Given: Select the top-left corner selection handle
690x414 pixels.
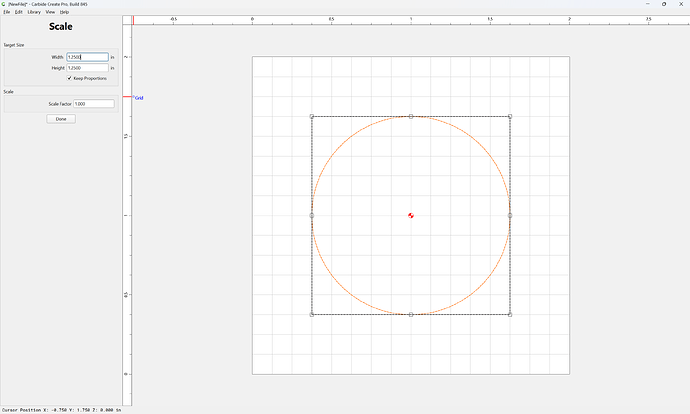Looking at the screenshot, I should coord(312,117).
